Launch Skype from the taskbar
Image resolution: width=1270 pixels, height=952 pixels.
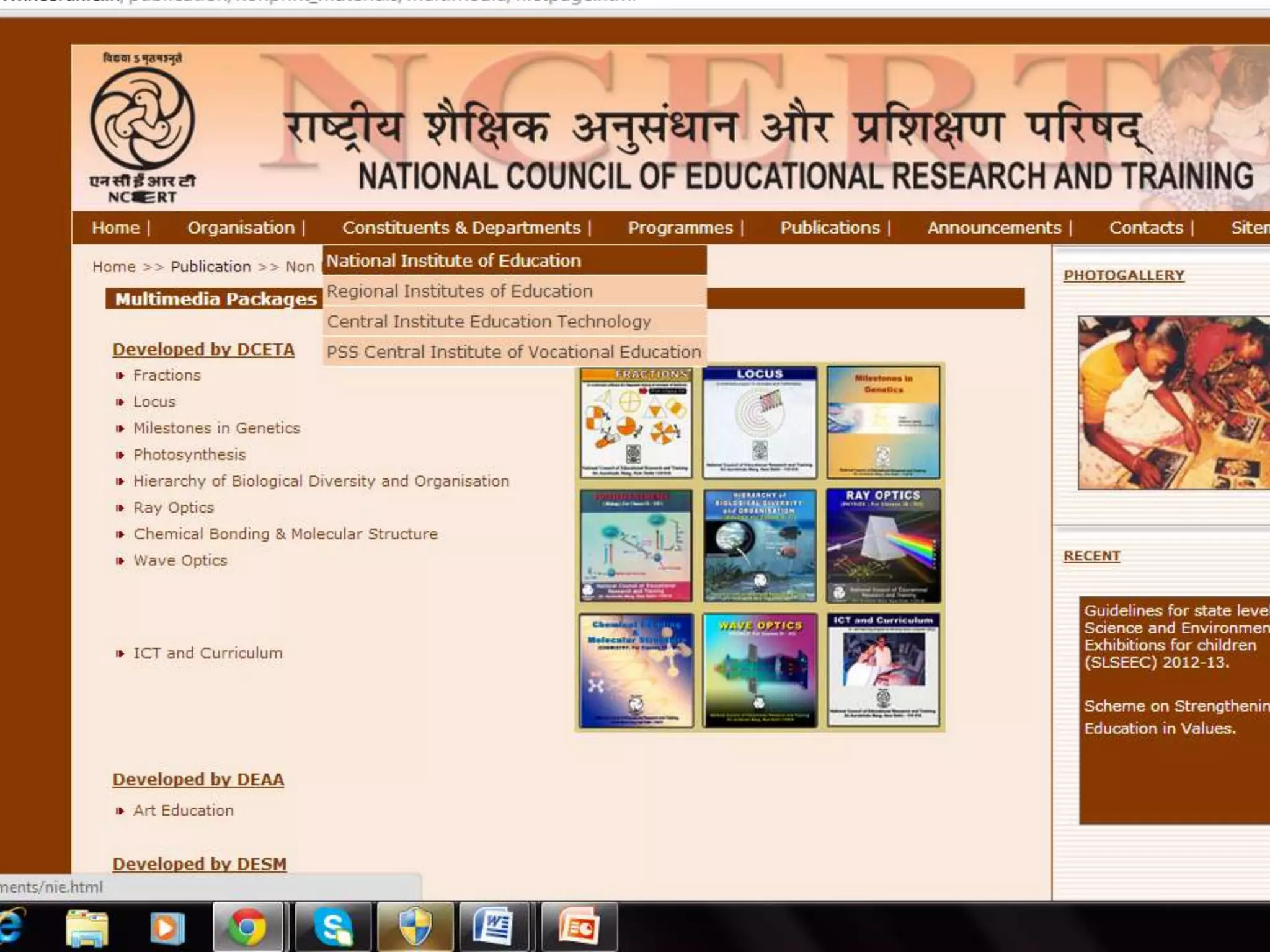[x=334, y=927]
